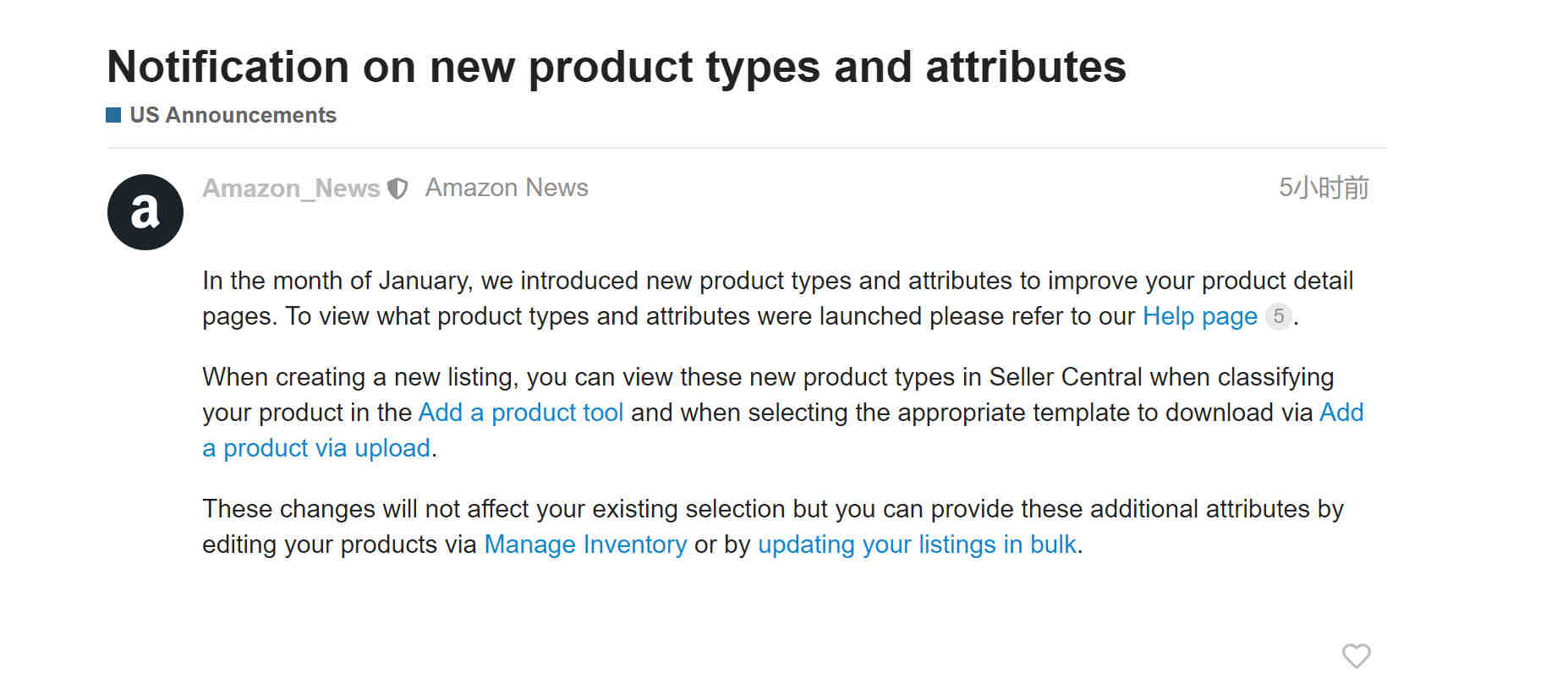Click the 'Seller Central' text in the post
This screenshot has height=673, width=1568.
tap(1066, 377)
